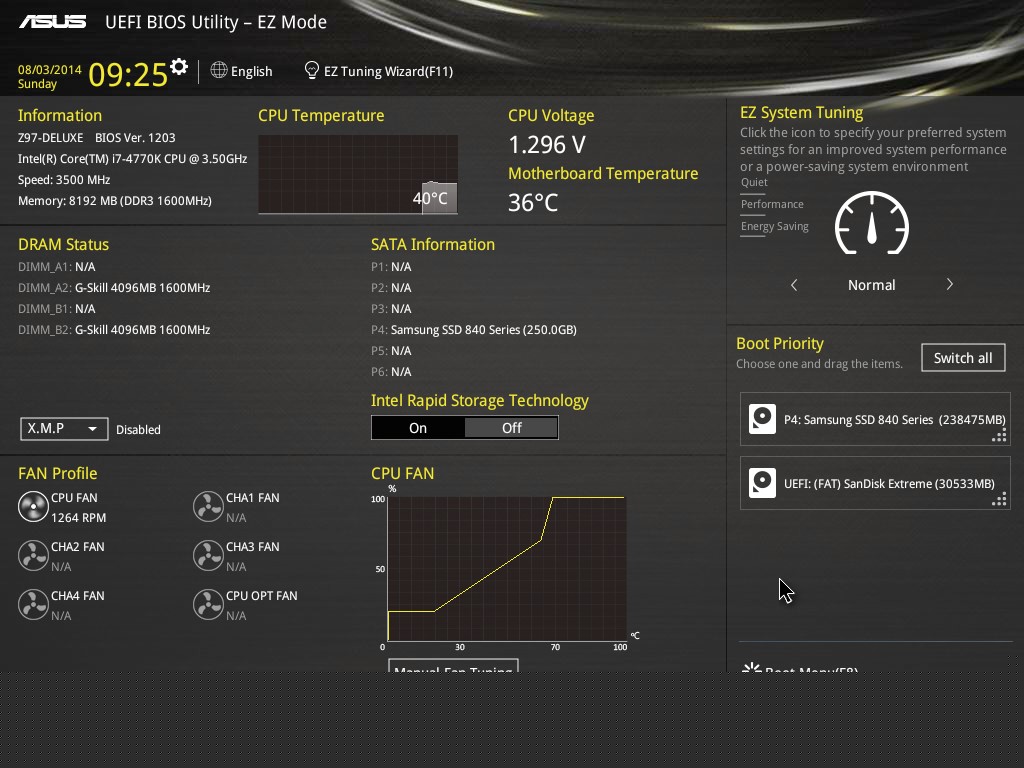Click the Quiet tuning label
This screenshot has height=768, width=1024.
pos(754,182)
